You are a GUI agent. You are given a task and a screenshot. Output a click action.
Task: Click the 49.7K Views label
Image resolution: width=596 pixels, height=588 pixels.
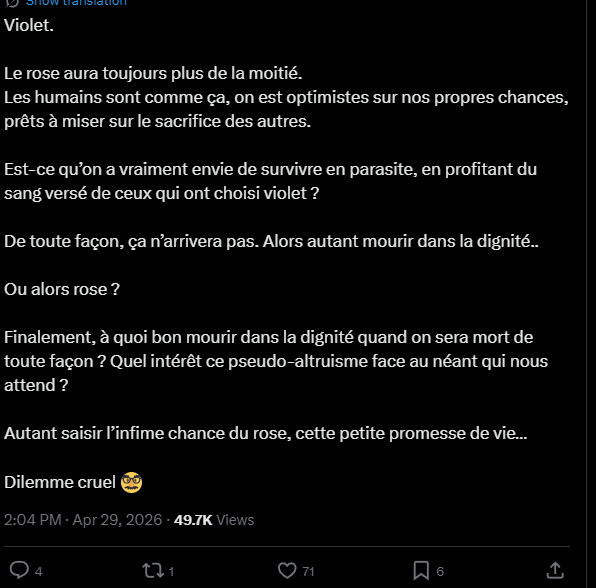[x=214, y=520]
